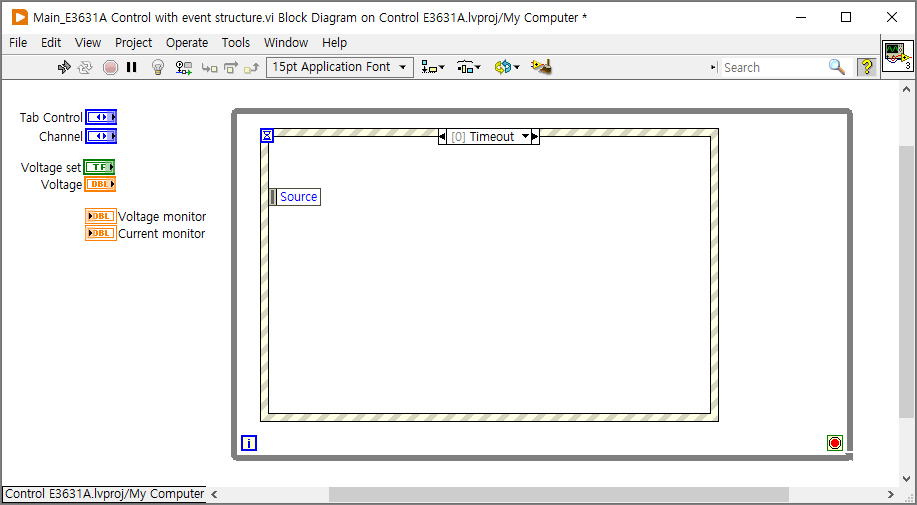Viewport: 917px width, 505px height.
Task: Select the Current monitor indicator terminal
Action: tap(101, 233)
